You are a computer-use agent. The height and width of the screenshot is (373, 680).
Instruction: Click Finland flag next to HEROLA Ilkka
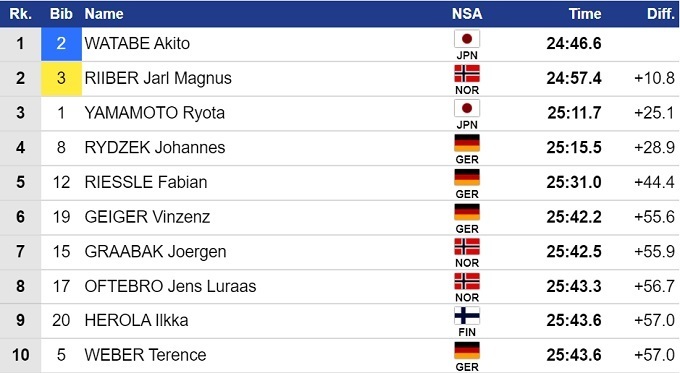(467, 315)
